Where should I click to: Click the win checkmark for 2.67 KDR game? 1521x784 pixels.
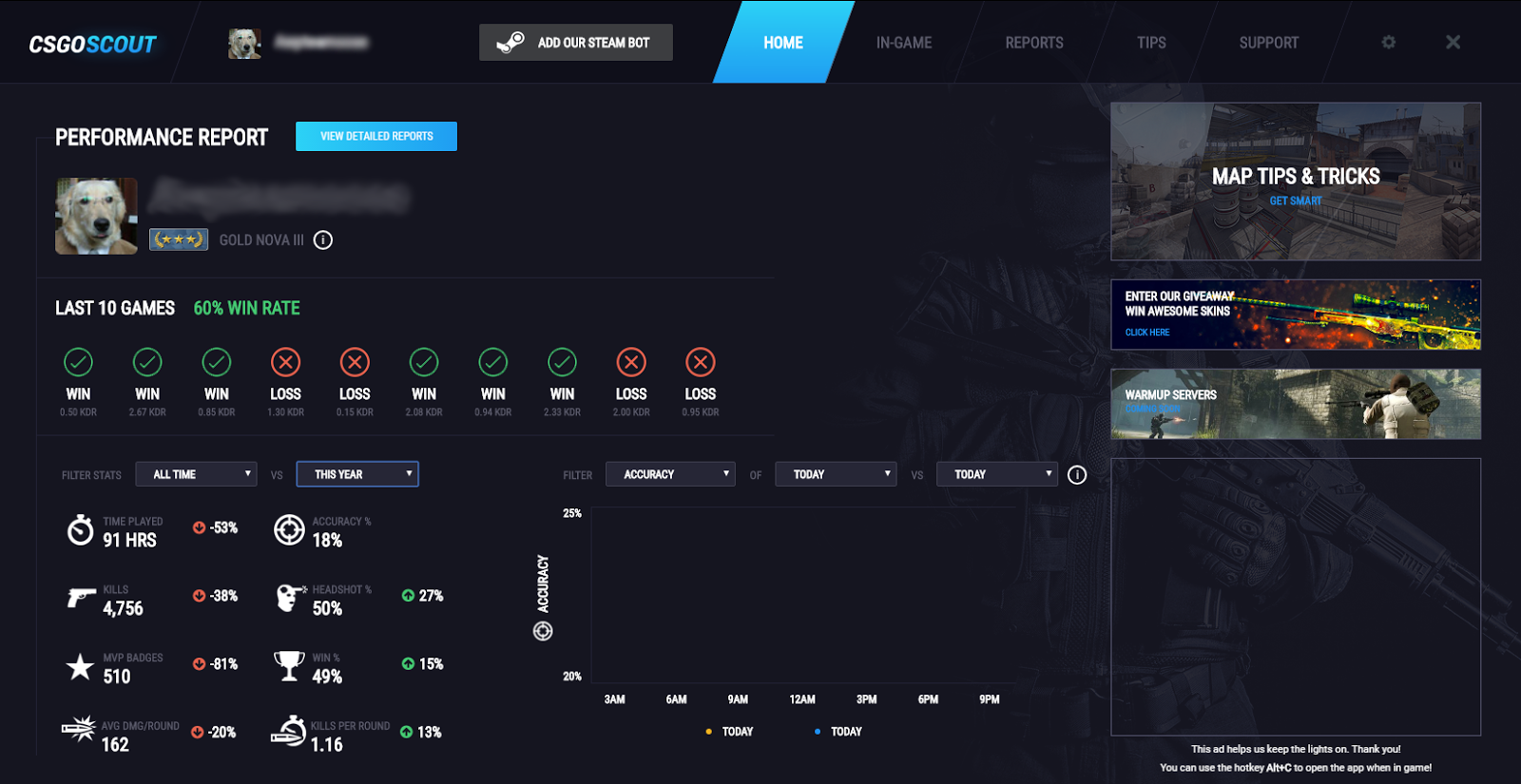pos(147,362)
